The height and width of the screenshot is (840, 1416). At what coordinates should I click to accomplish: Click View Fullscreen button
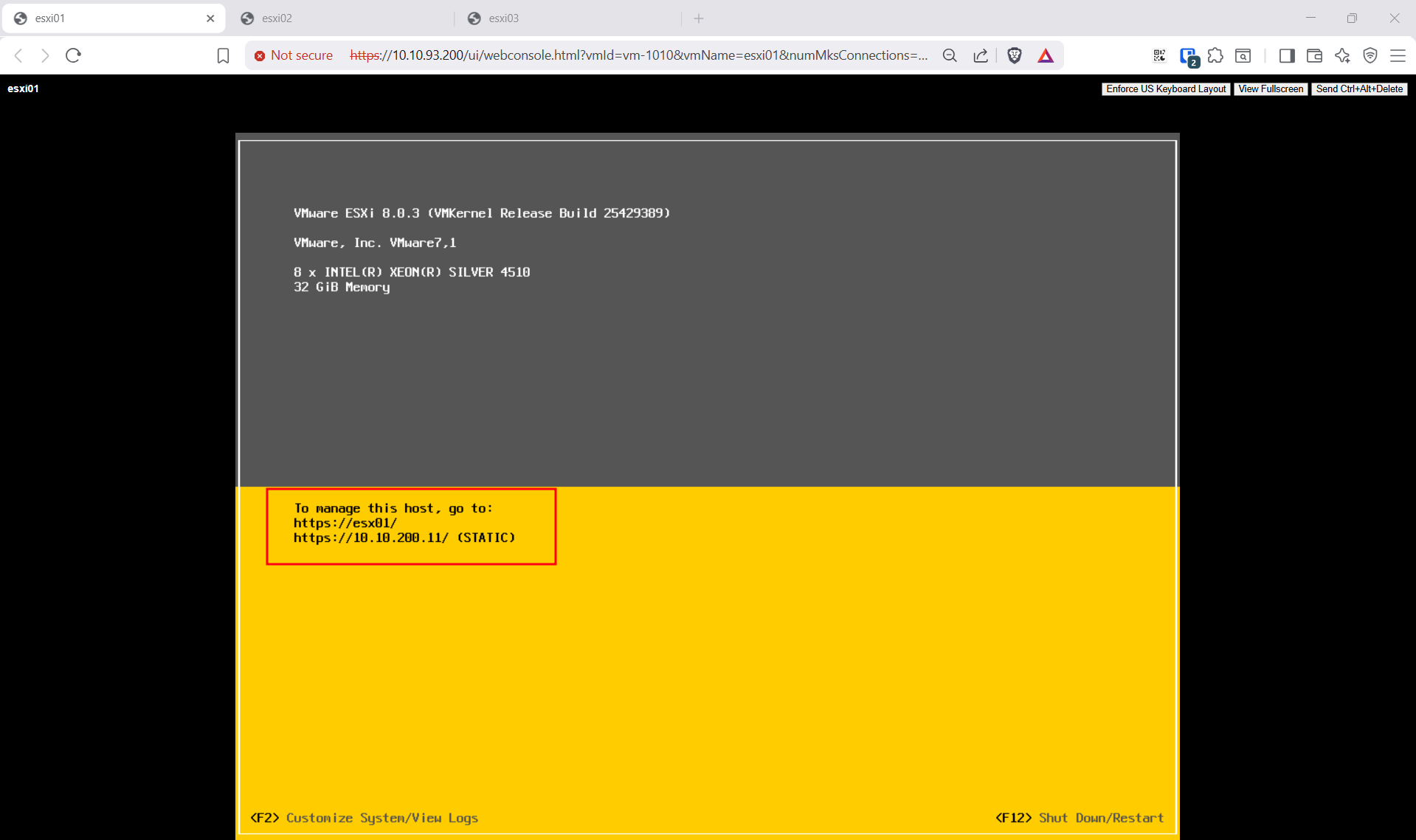[x=1271, y=89]
